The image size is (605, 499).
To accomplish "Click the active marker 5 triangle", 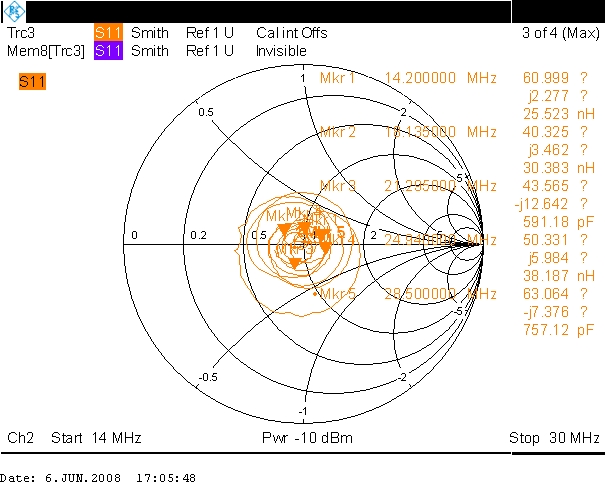I will [x=326, y=244].
